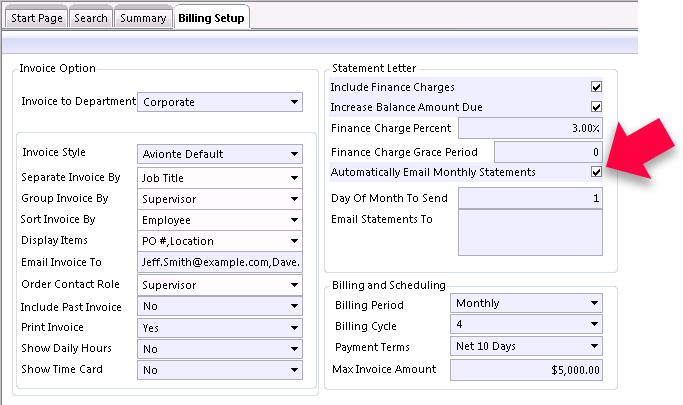
Task: Expand the Invoice Style dropdown
Action: pyautogui.click(x=220, y=154)
